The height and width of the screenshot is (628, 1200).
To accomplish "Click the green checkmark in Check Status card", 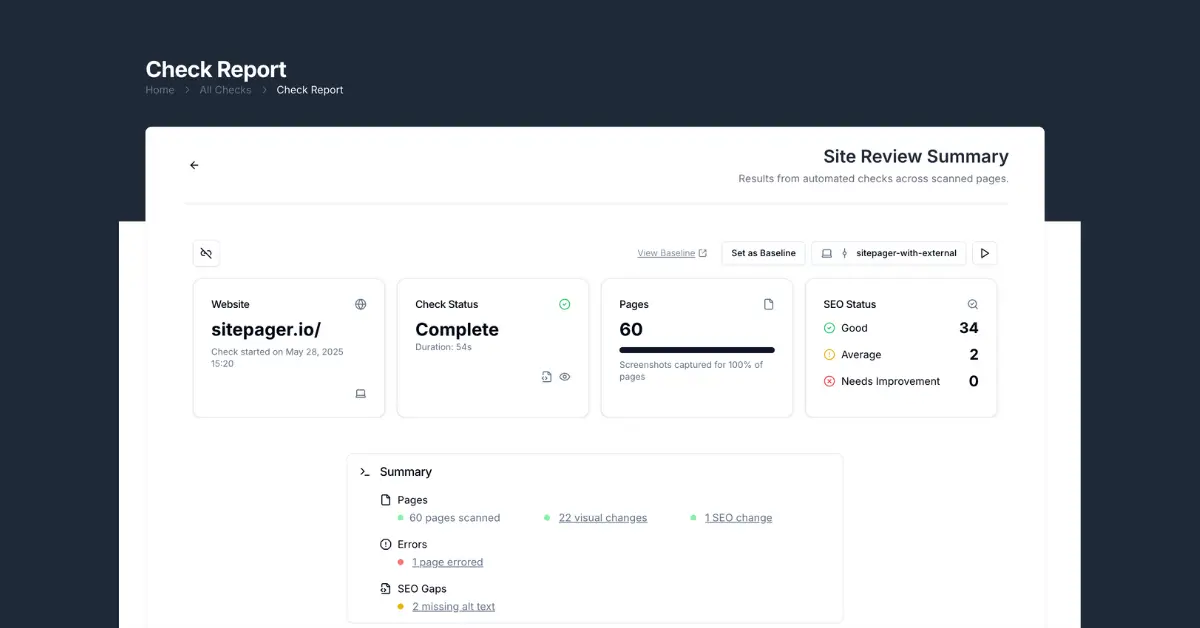I will point(564,304).
